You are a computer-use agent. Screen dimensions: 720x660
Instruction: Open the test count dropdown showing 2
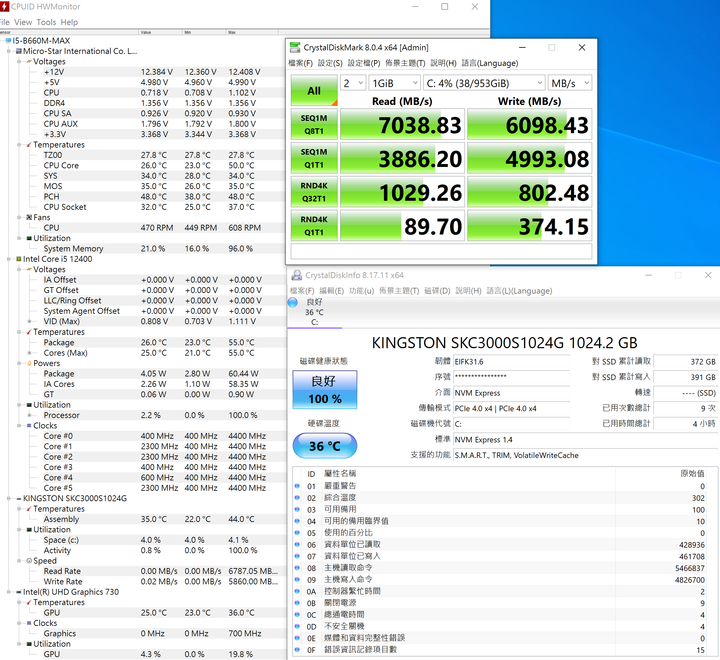point(353,83)
